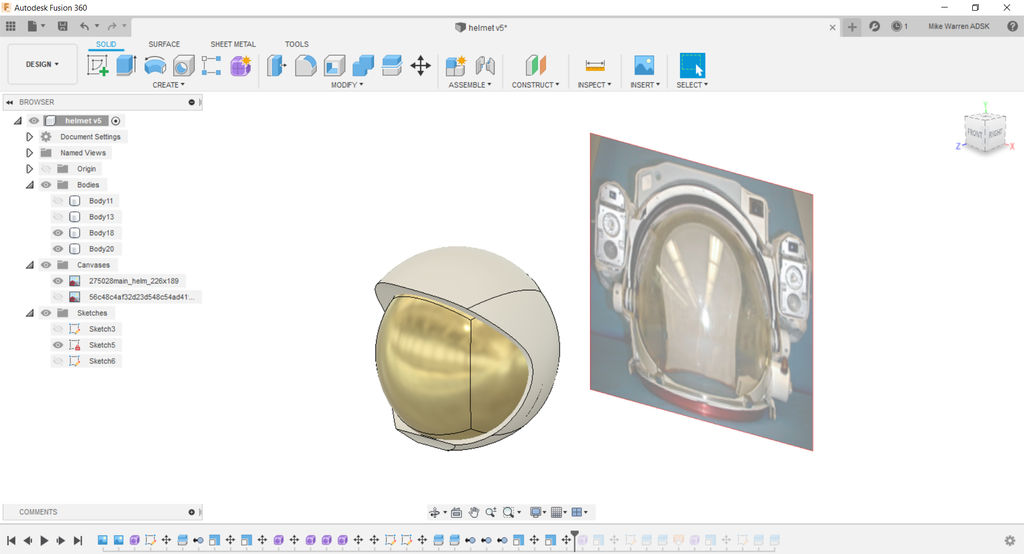Open the ASSEMBLE menu
The height and width of the screenshot is (554, 1024).
point(470,85)
